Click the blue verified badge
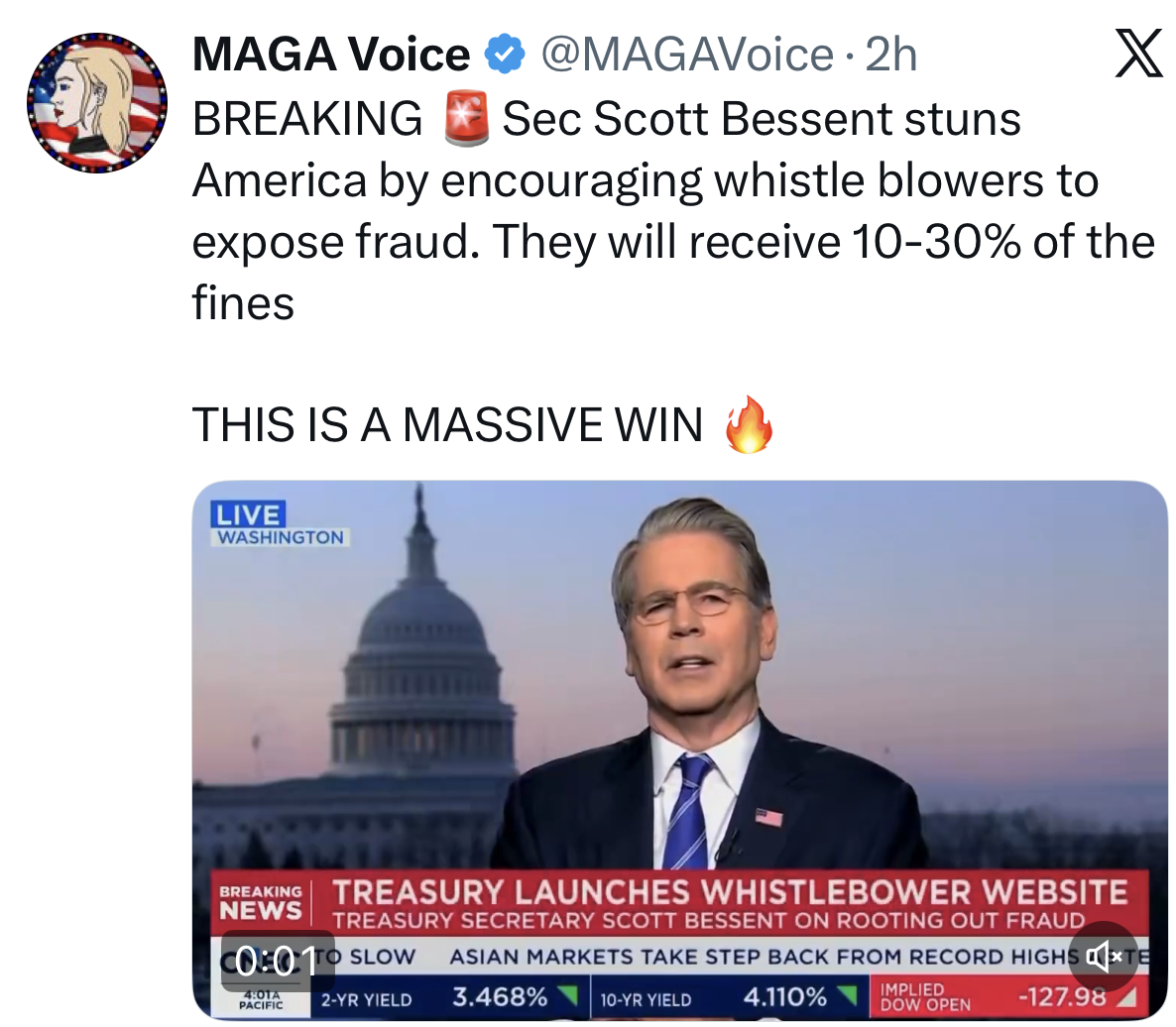The height and width of the screenshot is (1027, 1176). pos(504,55)
